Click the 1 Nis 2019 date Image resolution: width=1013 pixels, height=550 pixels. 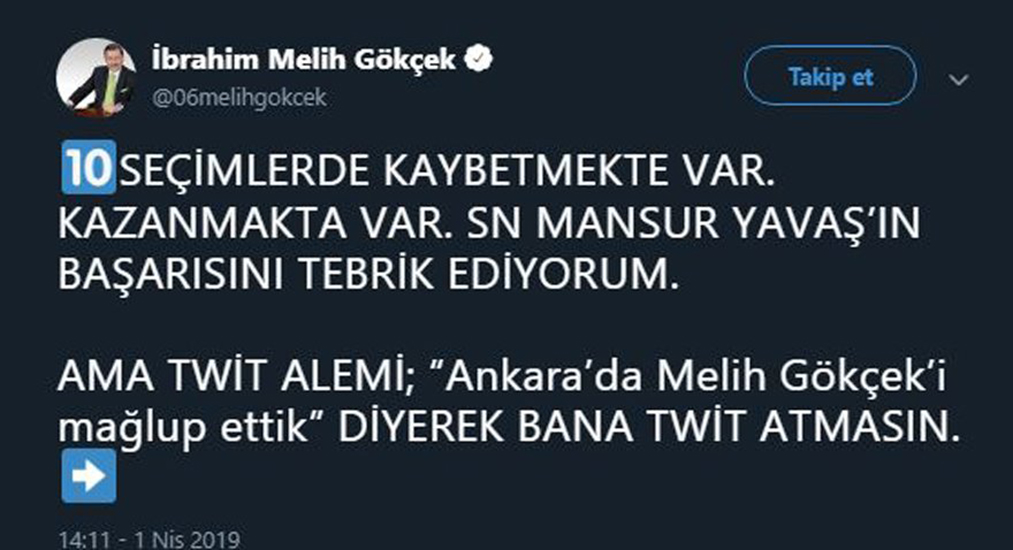181,540
